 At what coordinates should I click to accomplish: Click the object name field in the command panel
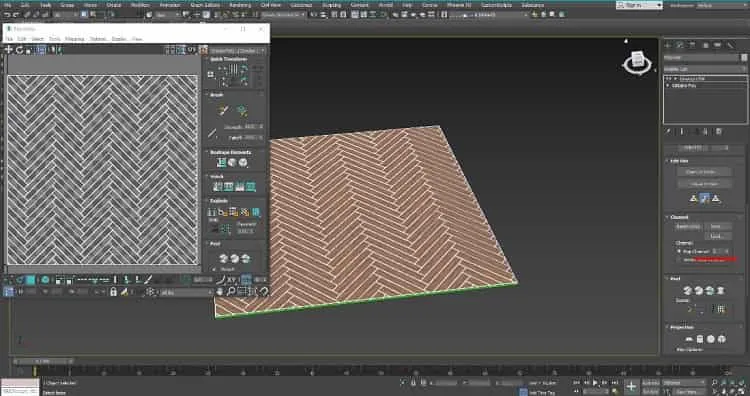pos(701,58)
